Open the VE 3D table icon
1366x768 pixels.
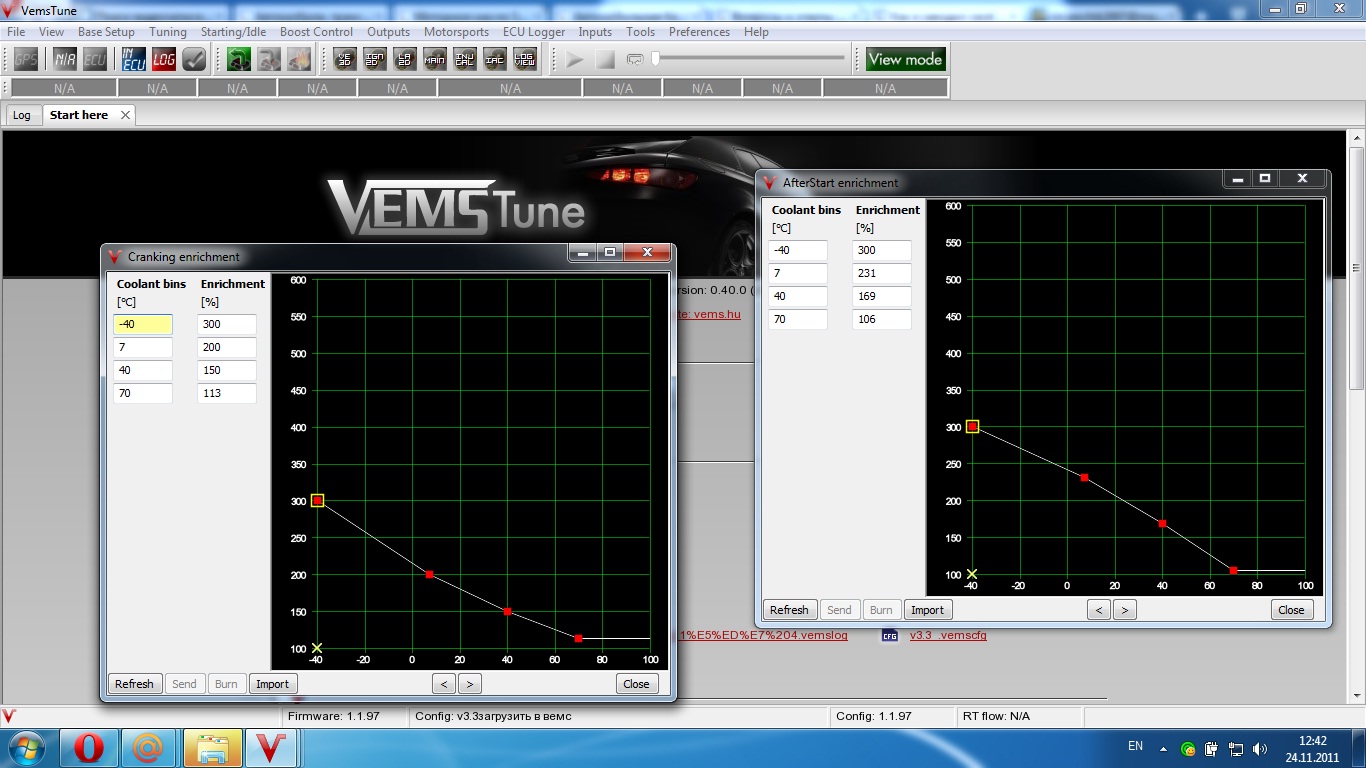(345, 60)
